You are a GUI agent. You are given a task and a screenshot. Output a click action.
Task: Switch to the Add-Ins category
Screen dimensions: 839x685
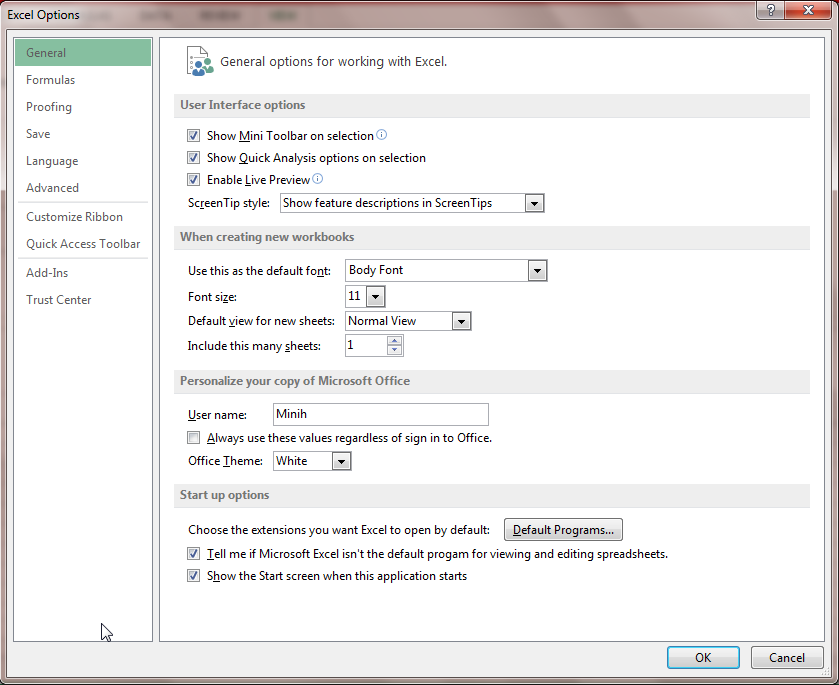coord(83,272)
